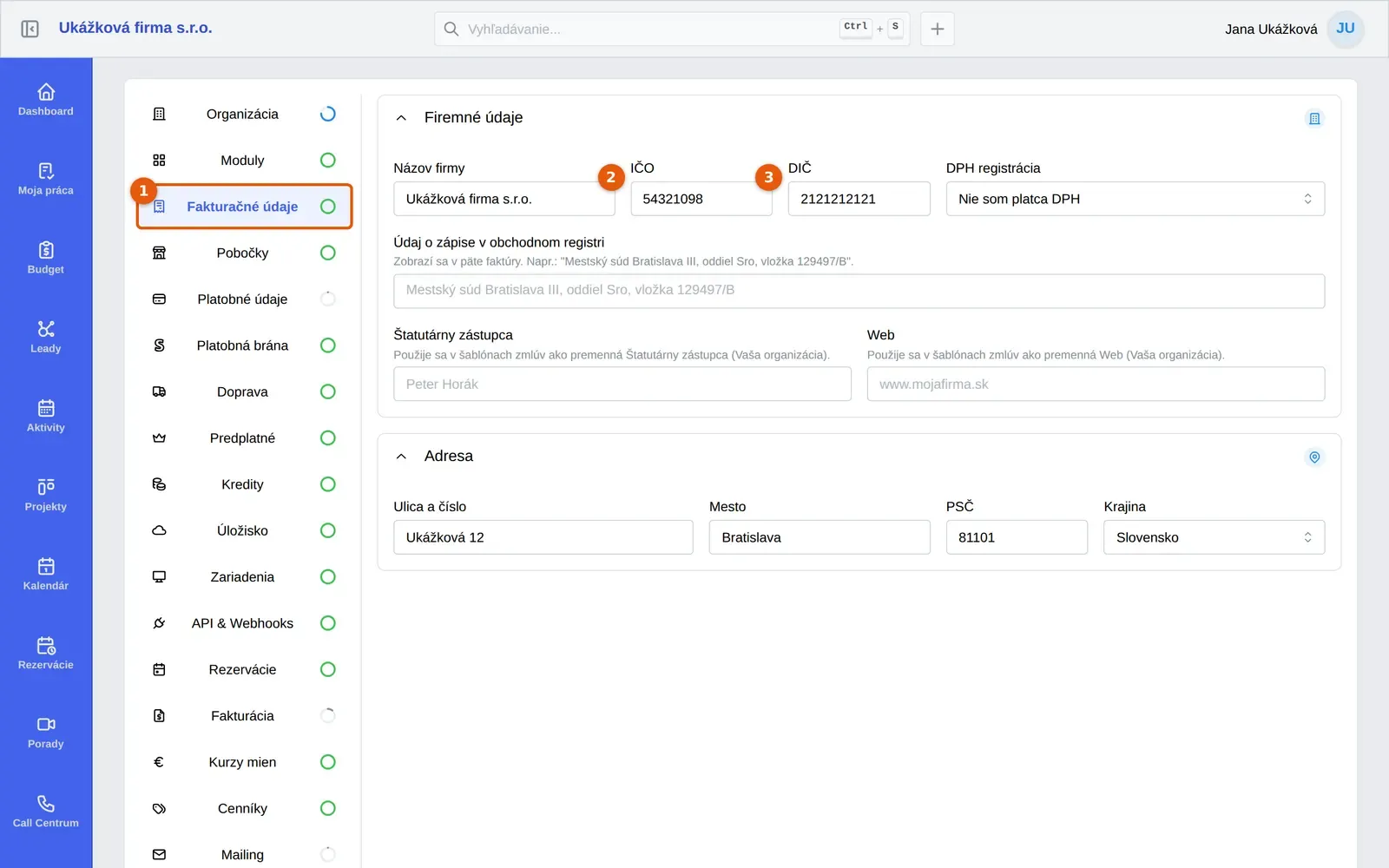The width and height of the screenshot is (1389, 868).
Task: Collapse the sidebar panel icon
Action: (x=30, y=29)
